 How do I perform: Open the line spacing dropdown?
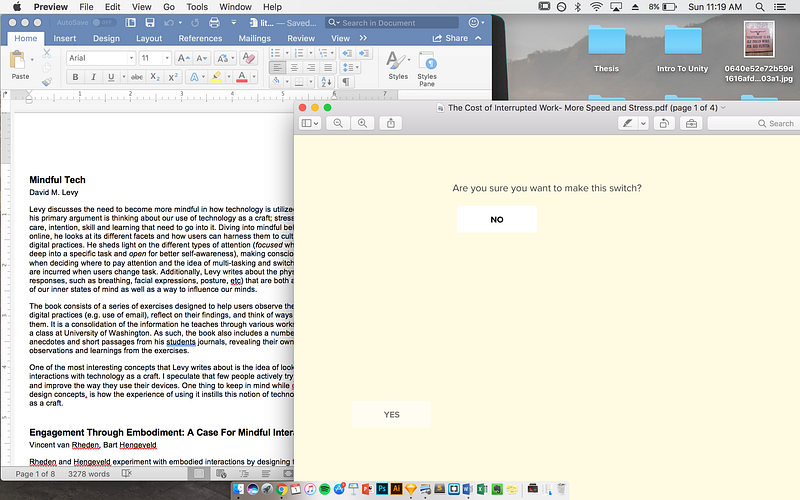click(x=350, y=67)
